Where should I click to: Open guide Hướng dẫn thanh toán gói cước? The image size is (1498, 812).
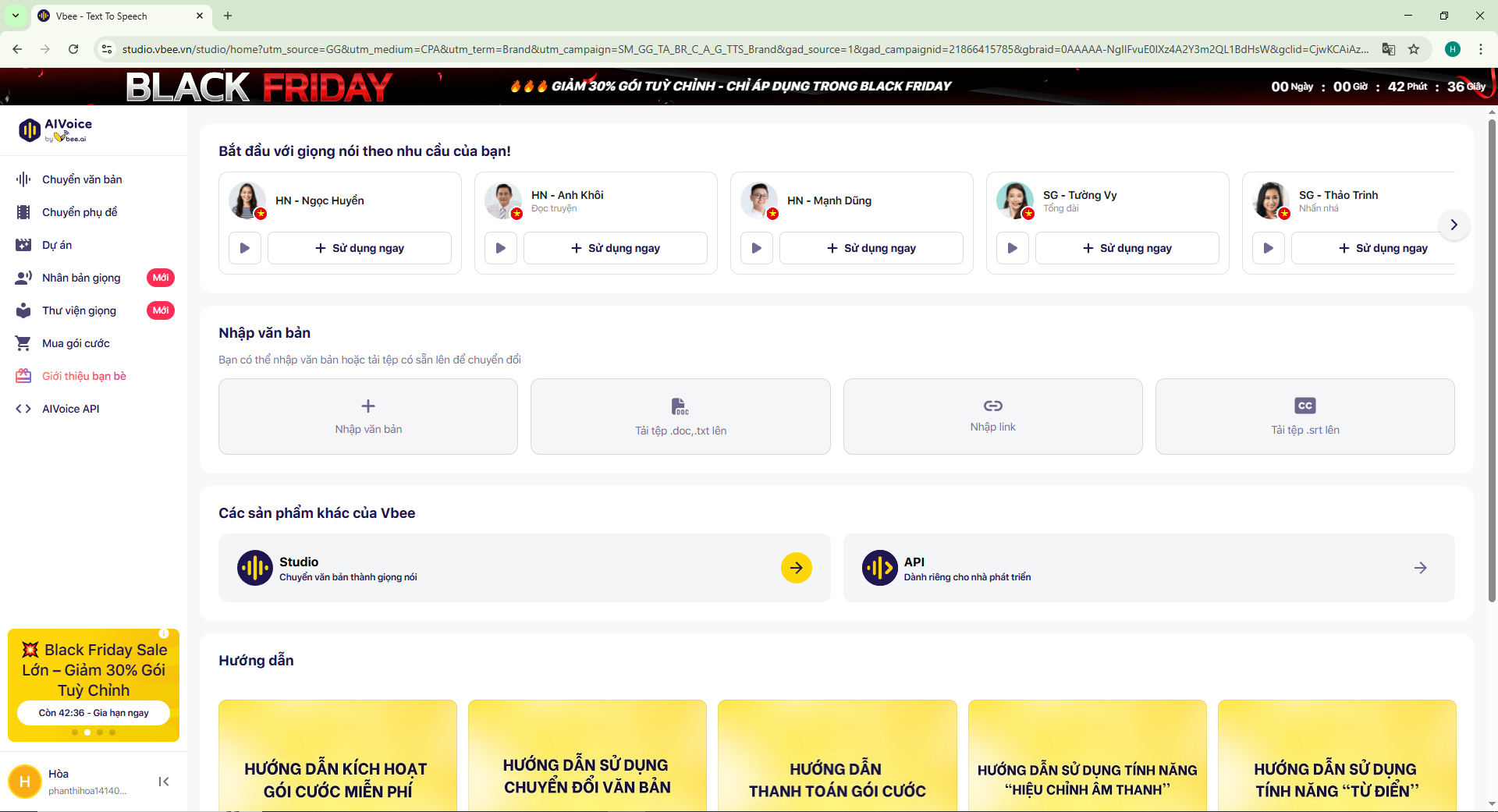pyautogui.click(x=837, y=756)
